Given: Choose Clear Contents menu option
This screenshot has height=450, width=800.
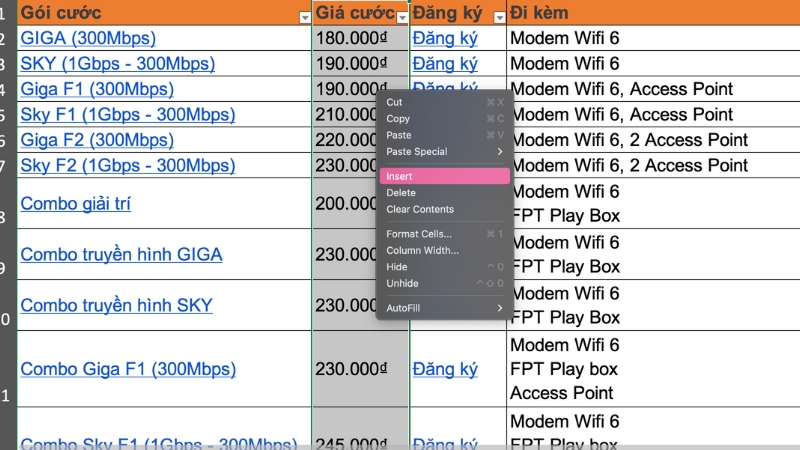Looking at the screenshot, I should 420,209.
